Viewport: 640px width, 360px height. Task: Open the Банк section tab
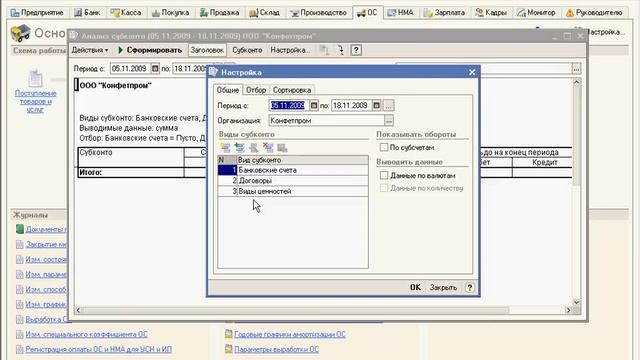87,13
